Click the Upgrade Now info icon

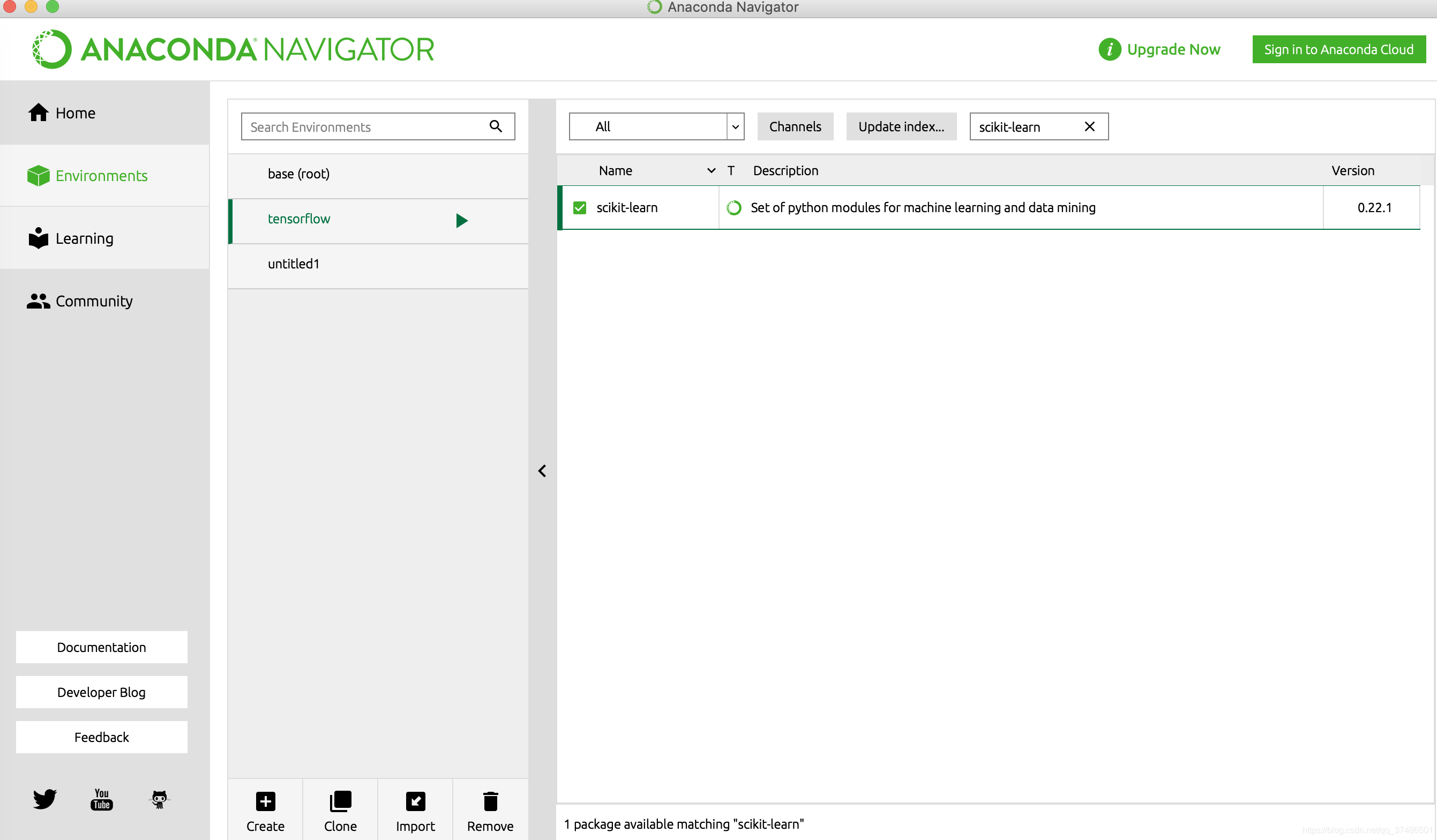click(1110, 50)
